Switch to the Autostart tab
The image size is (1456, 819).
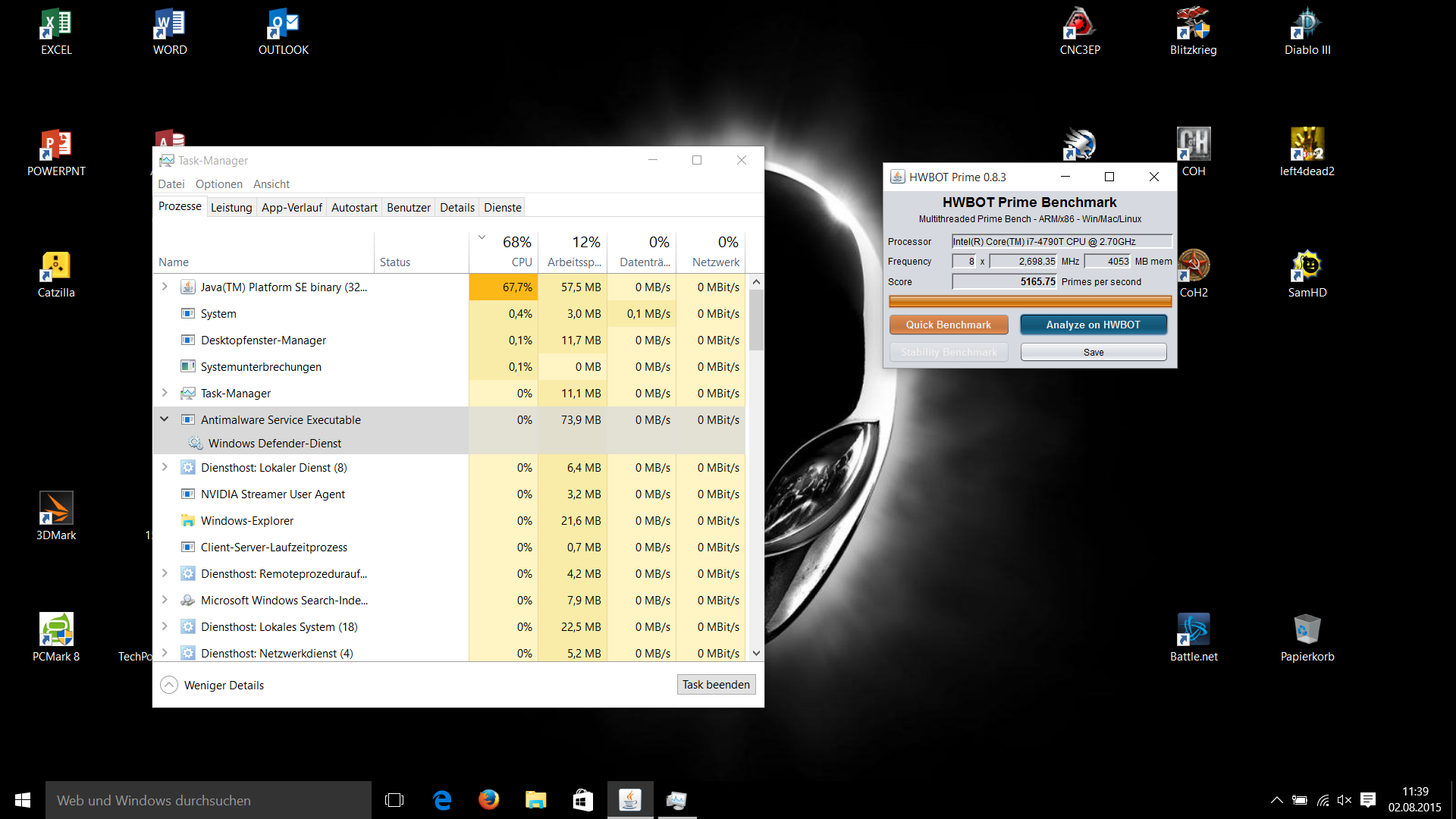coord(354,208)
